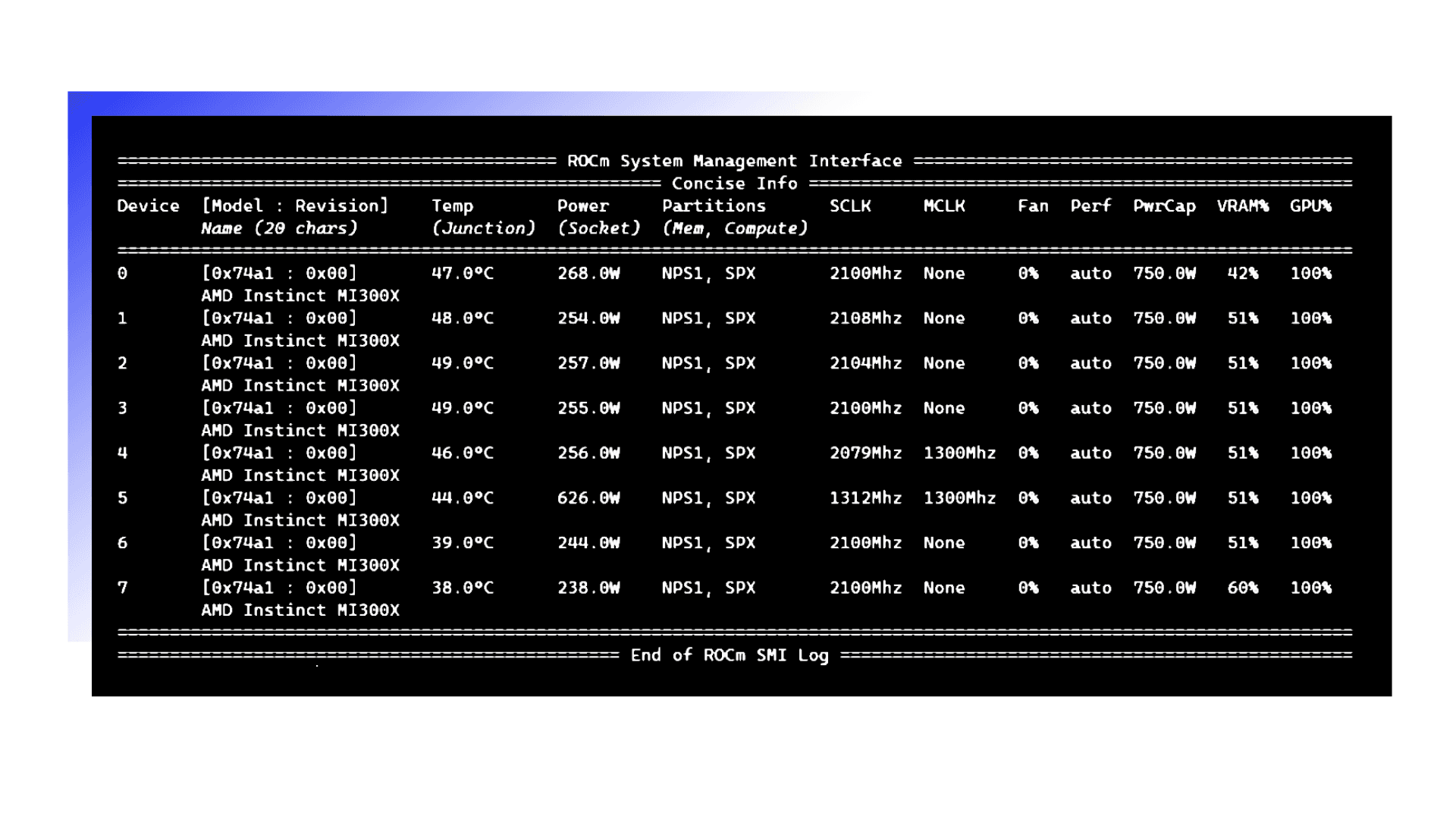Click device 5 temperature '44.0°C'
1456x819 pixels.
coord(463,497)
